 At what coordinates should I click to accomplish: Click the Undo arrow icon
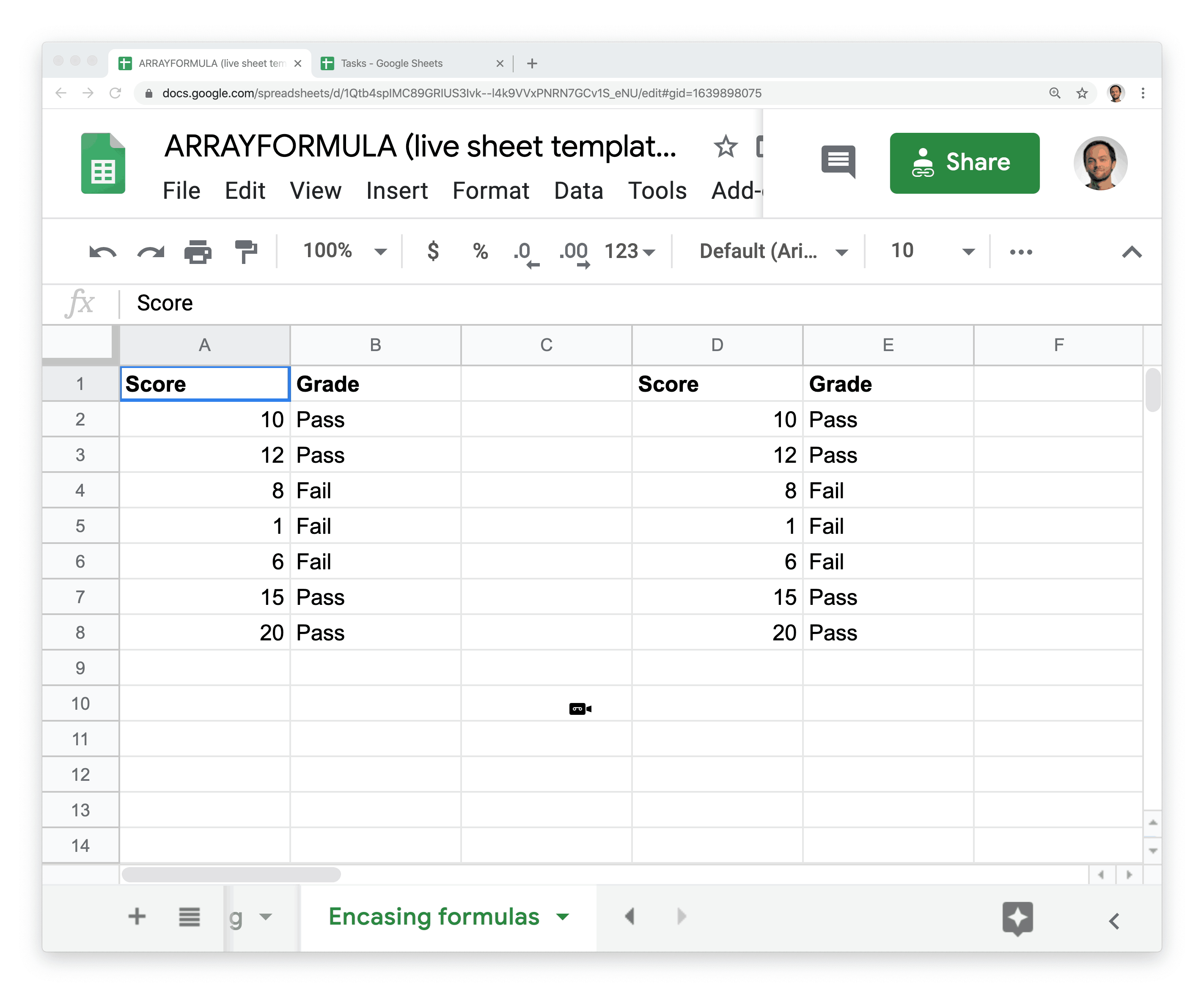click(x=102, y=251)
